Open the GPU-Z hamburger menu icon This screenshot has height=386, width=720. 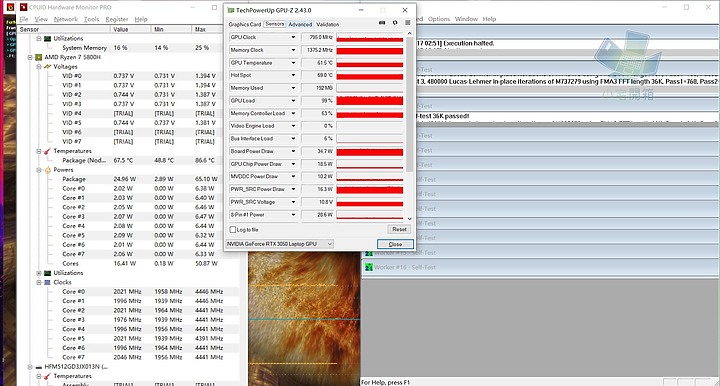407,23
